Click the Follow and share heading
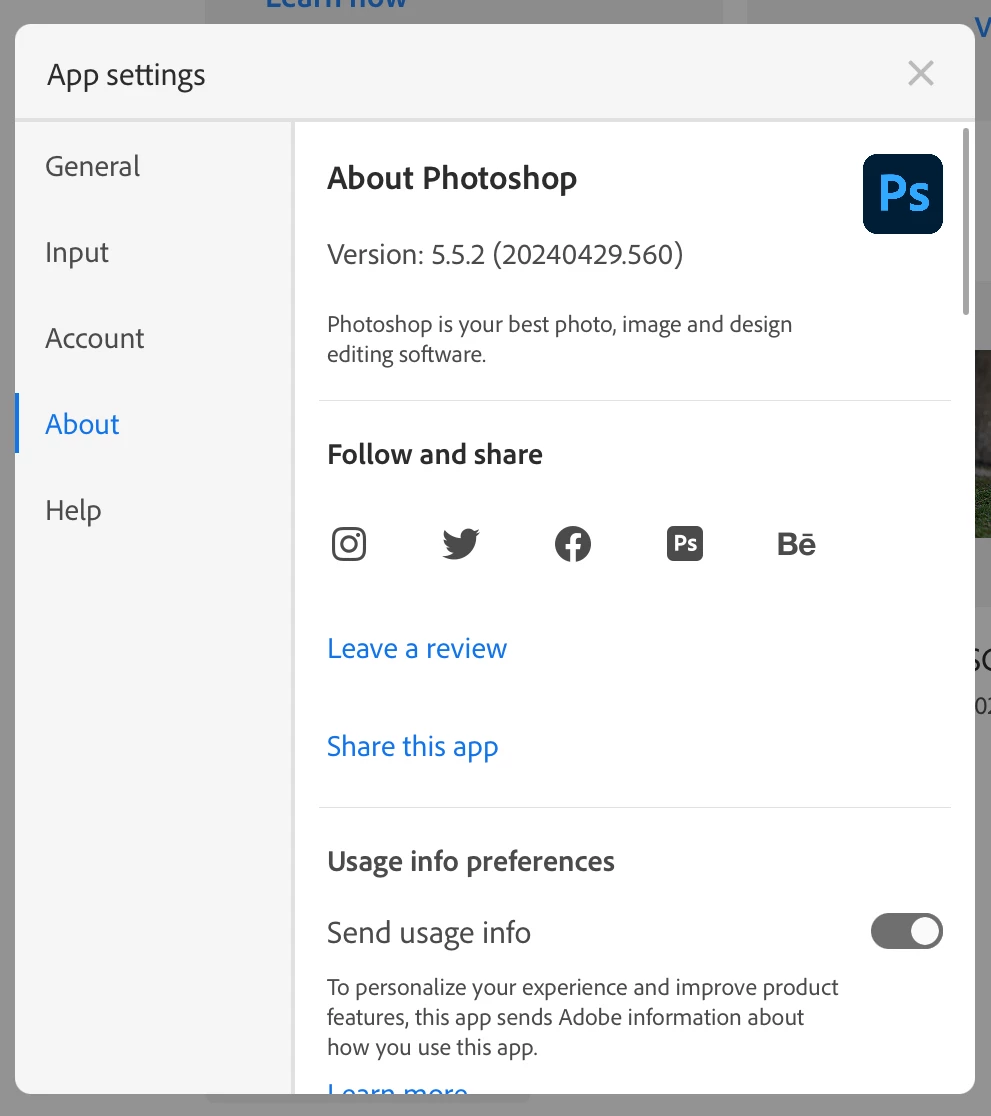Image resolution: width=991 pixels, height=1116 pixels. (x=435, y=454)
